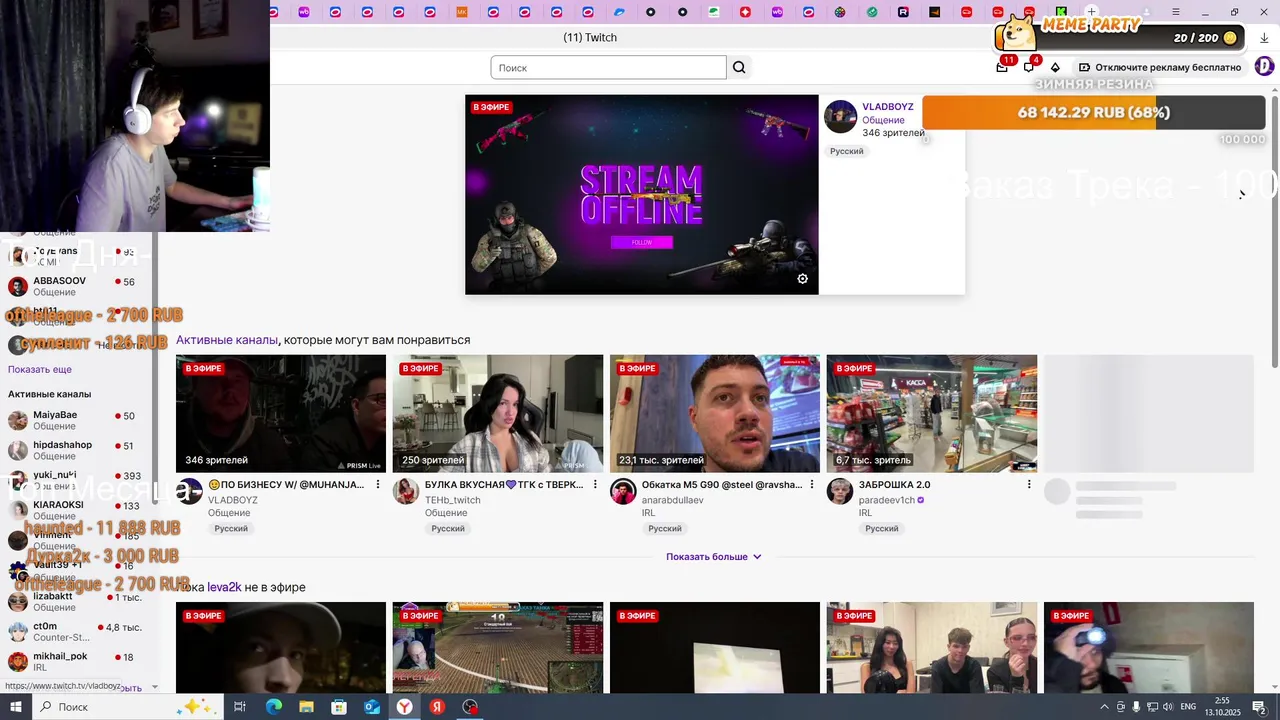This screenshot has width=1280, height=720.
Task: Open the Windows Start menu
Action: pos(15,707)
